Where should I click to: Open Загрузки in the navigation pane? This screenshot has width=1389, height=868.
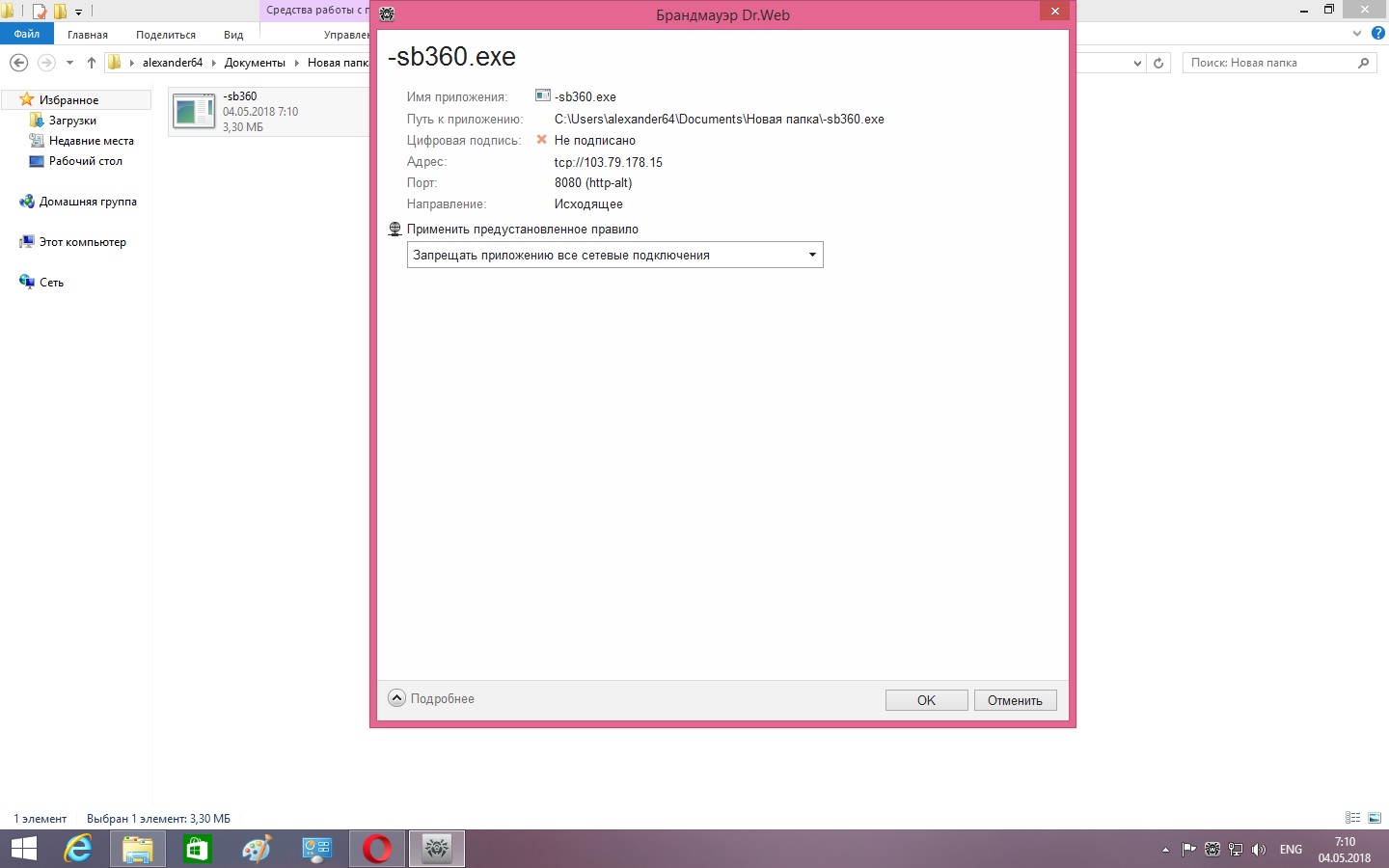coord(72,121)
